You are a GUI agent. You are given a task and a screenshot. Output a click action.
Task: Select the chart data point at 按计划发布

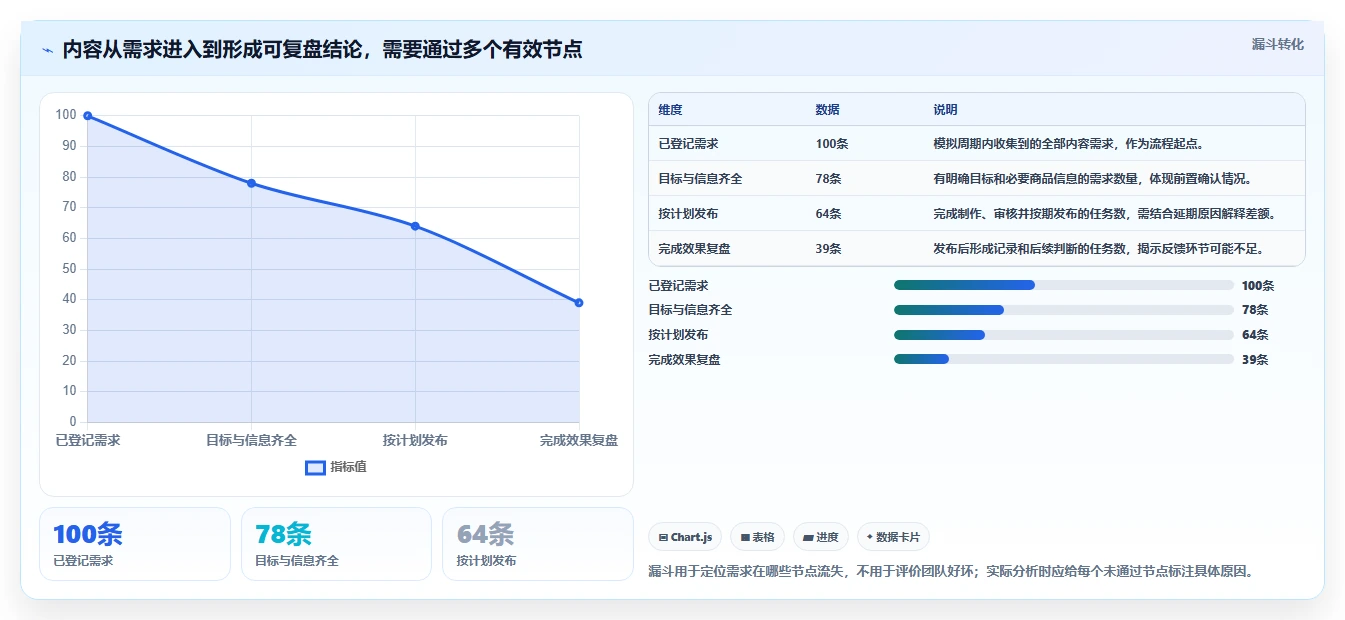[415, 226]
